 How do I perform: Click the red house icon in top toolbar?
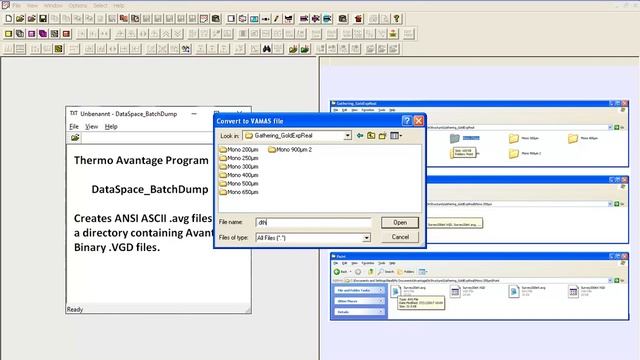point(358,19)
